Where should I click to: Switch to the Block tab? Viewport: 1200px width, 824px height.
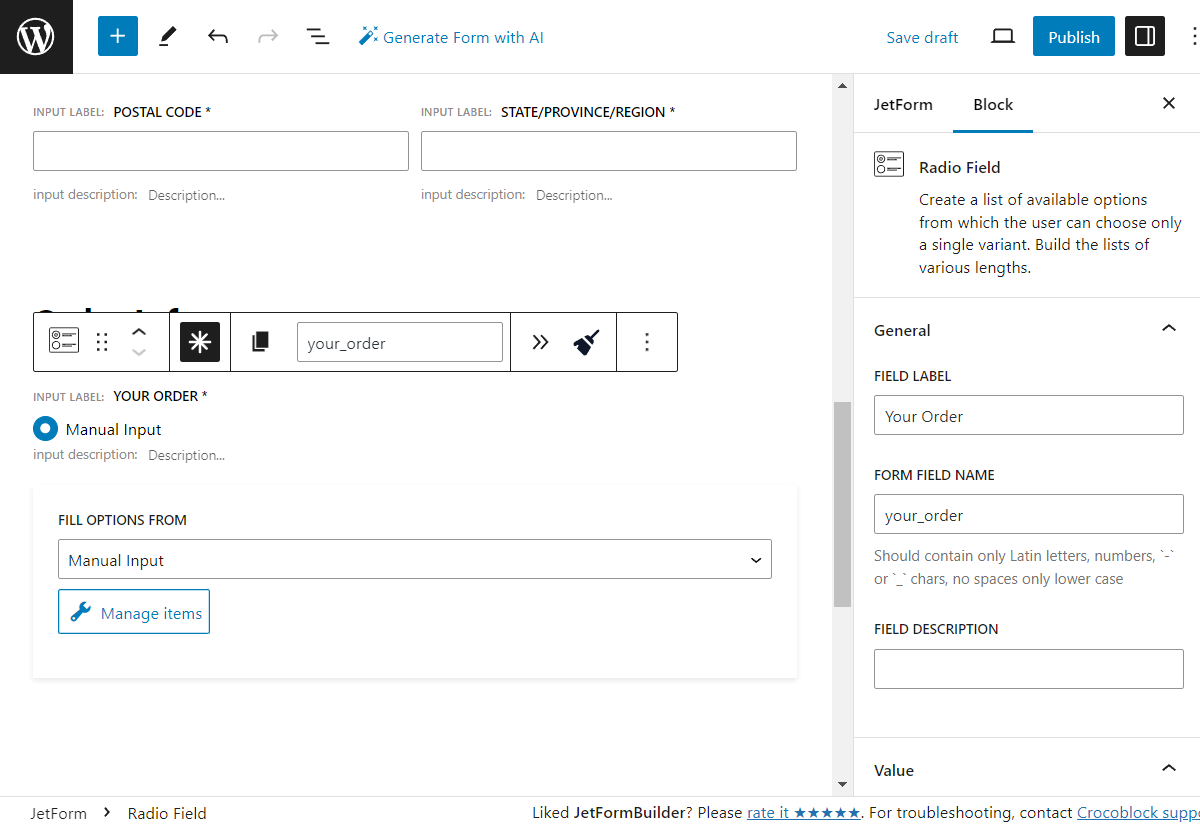[992, 104]
